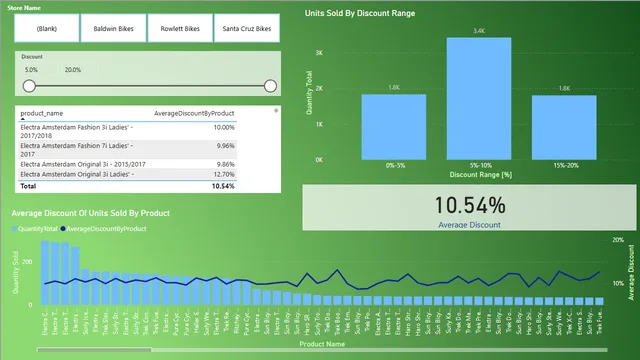Select Electra Amsterdam Fashion 3i Ladies' row
The image size is (640, 360).
(x=127, y=131)
